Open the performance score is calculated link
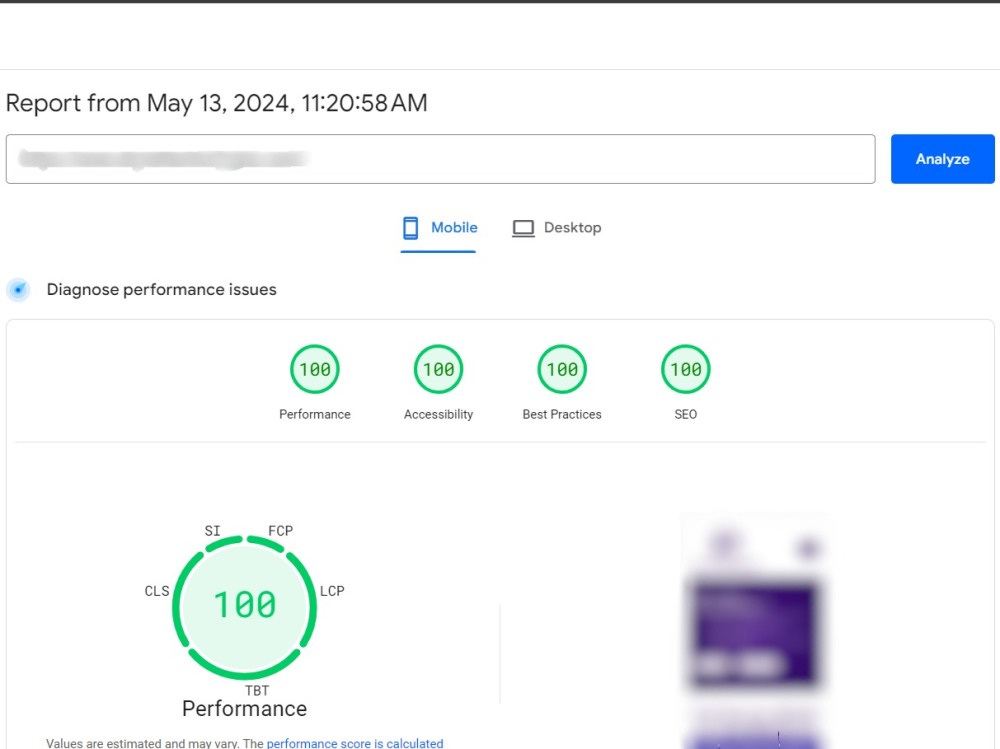The image size is (1000, 749). coord(355,743)
